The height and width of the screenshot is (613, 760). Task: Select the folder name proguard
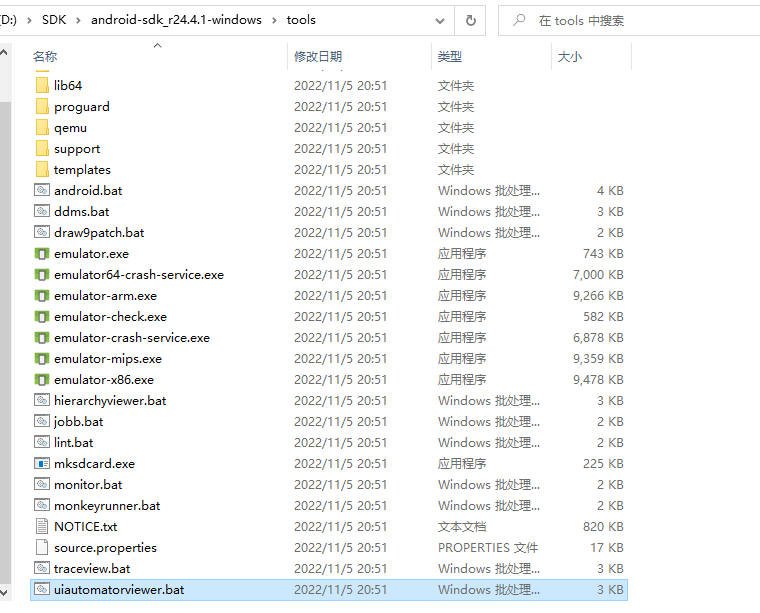tap(81, 107)
